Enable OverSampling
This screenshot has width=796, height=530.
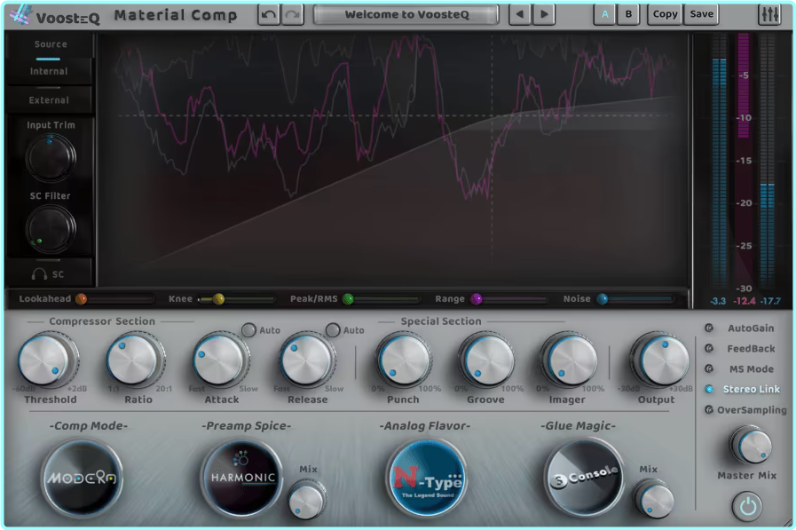point(745,409)
